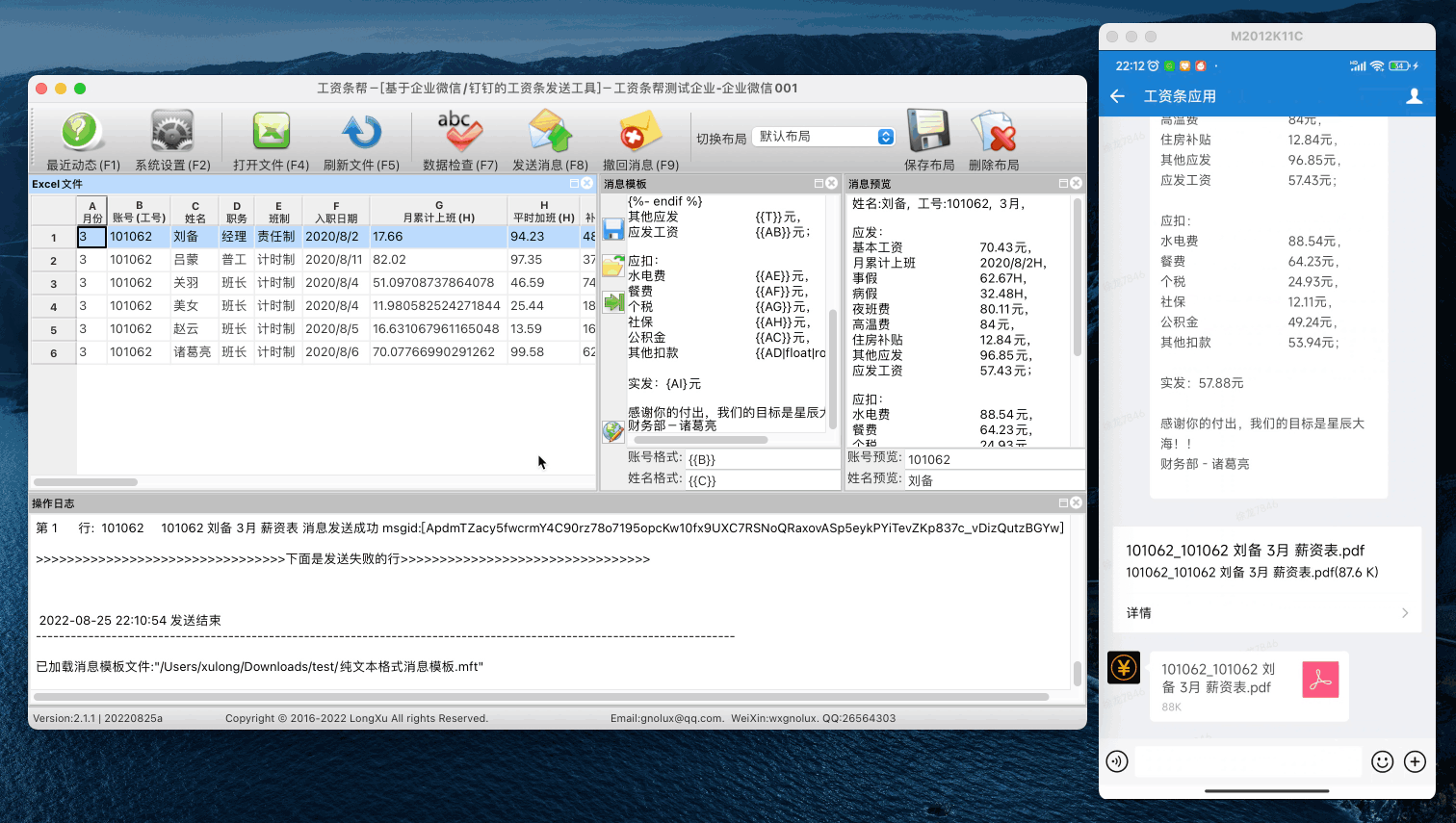Click 姓名预览 field showing 刘备
Viewport: 1456px width, 823px height.
point(995,480)
